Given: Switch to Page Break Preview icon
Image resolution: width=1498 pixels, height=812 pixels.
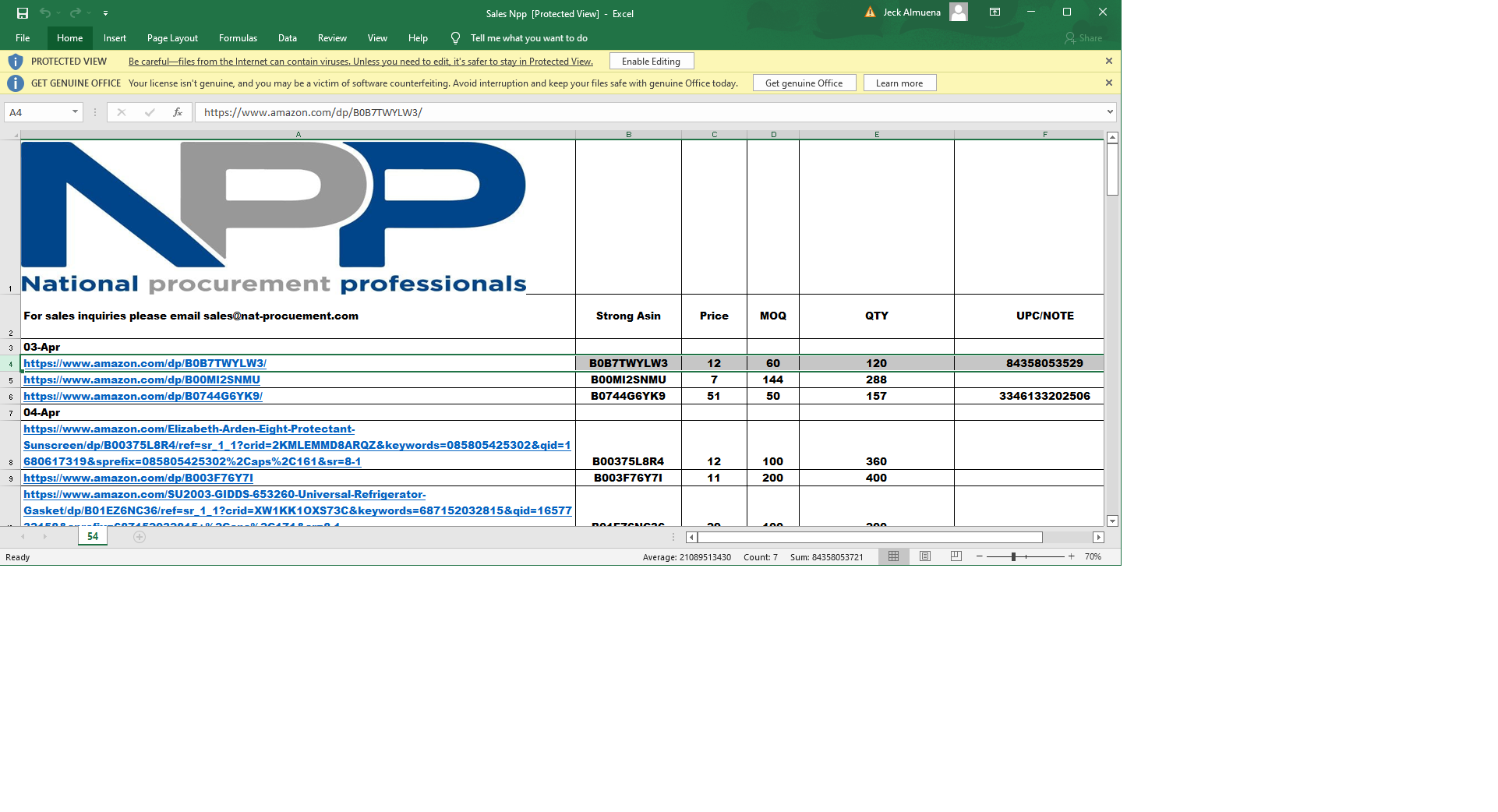Looking at the screenshot, I should 956,556.
